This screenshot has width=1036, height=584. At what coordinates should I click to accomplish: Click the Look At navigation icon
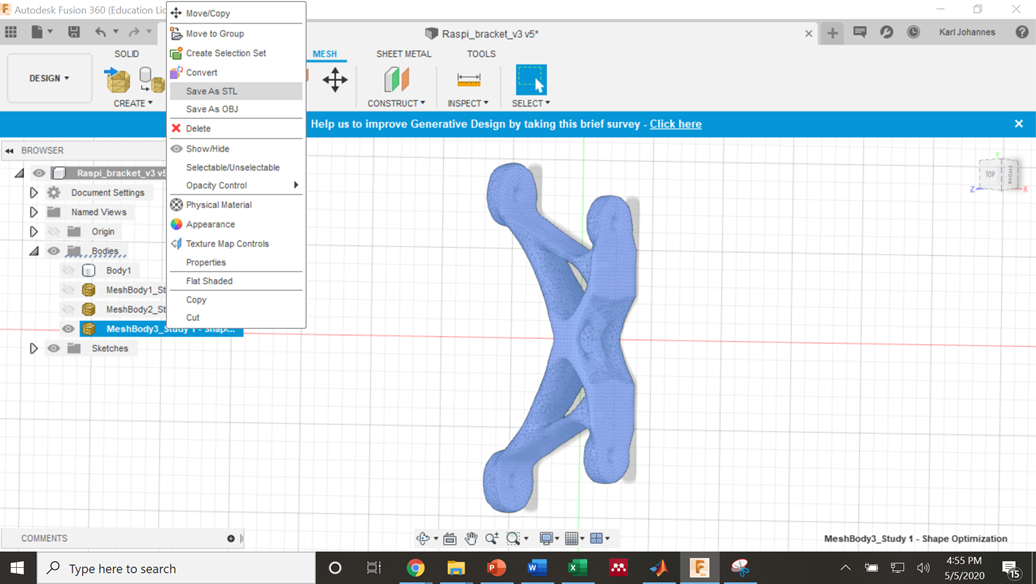tap(450, 538)
